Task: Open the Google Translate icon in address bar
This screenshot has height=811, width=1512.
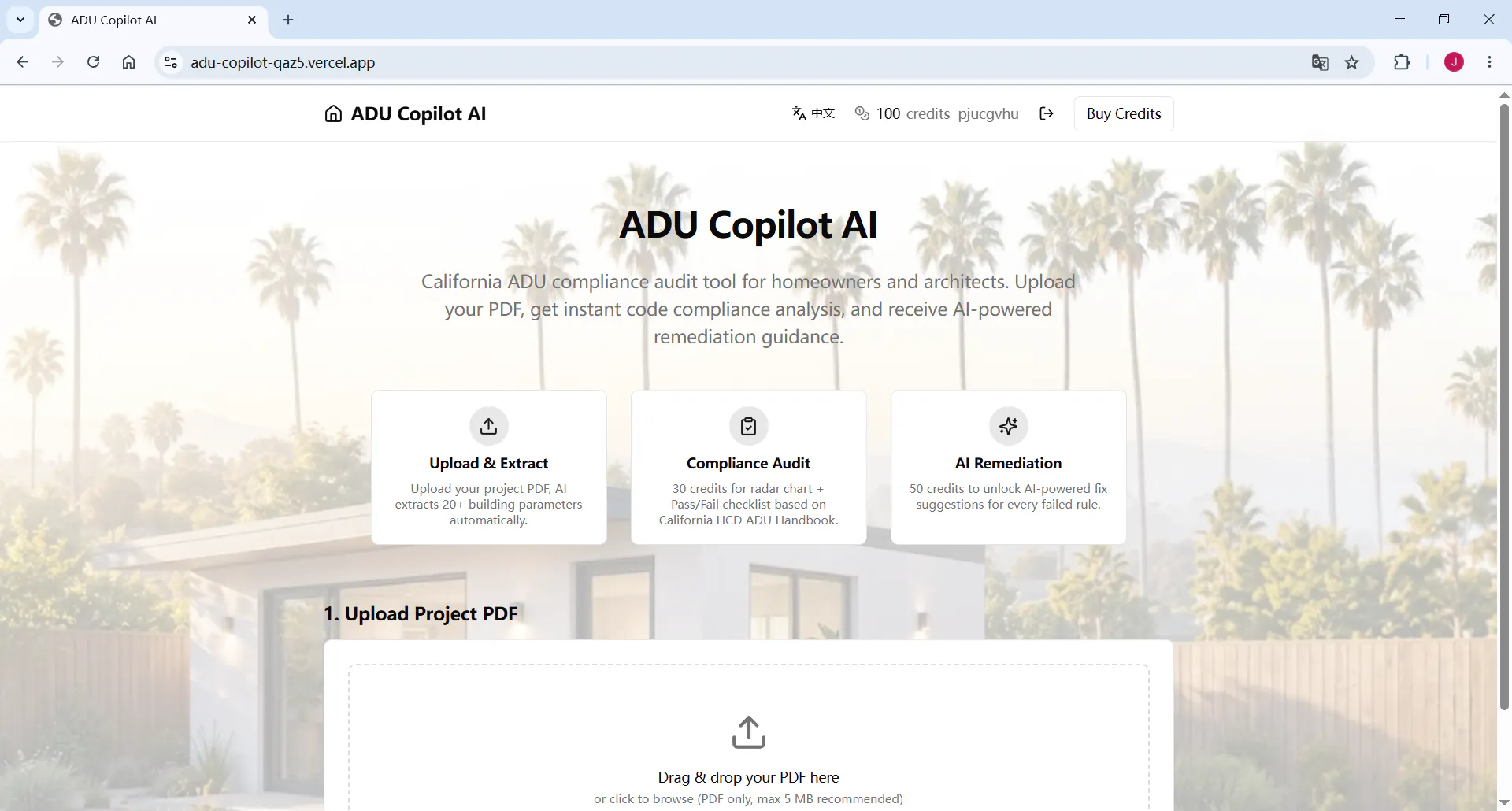Action: (x=1320, y=62)
